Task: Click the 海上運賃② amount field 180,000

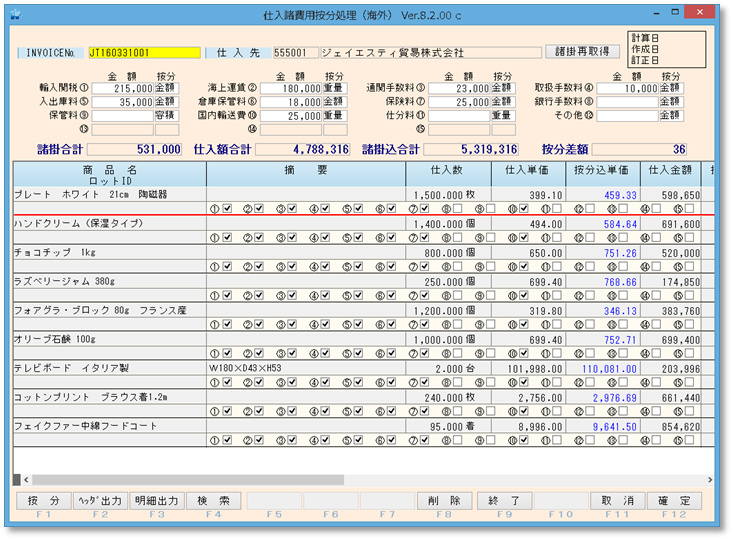Action: [291, 88]
